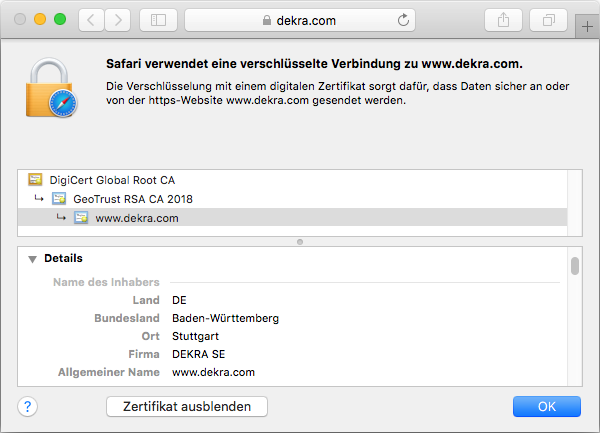Reload the dekra.com page
Viewport: 600px width, 433px height.
[x=403, y=20]
